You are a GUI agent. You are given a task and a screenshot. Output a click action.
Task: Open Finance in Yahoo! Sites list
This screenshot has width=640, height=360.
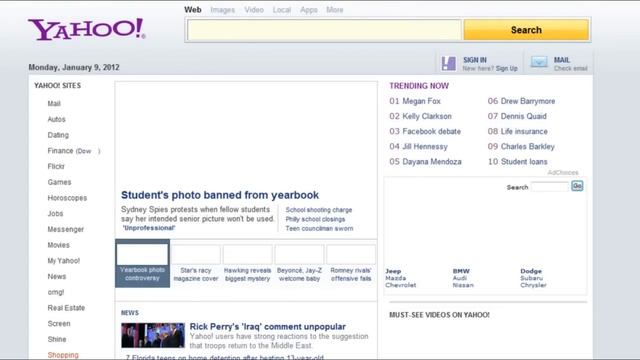(x=60, y=151)
